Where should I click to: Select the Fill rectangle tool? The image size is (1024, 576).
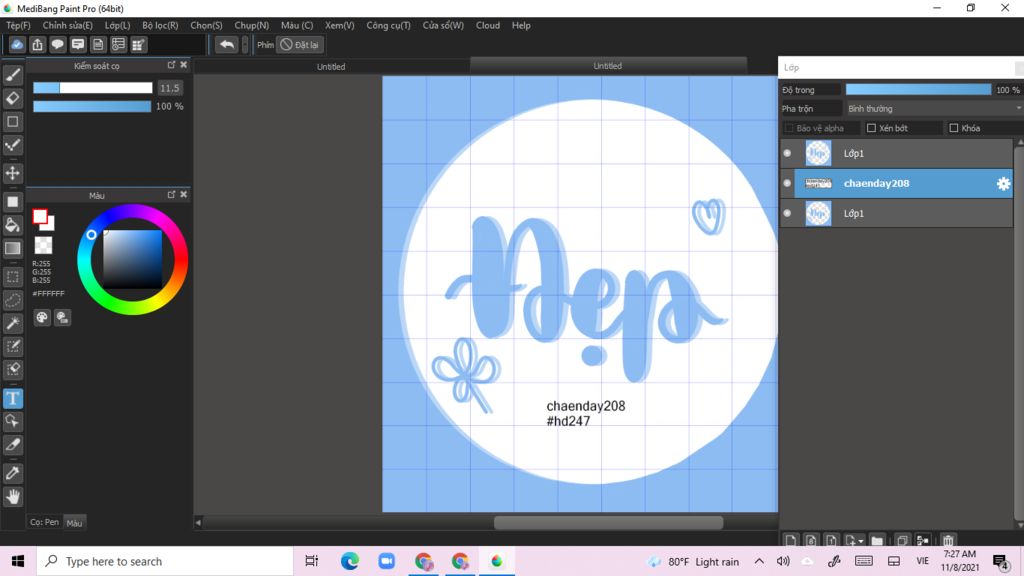[x=12, y=202]
